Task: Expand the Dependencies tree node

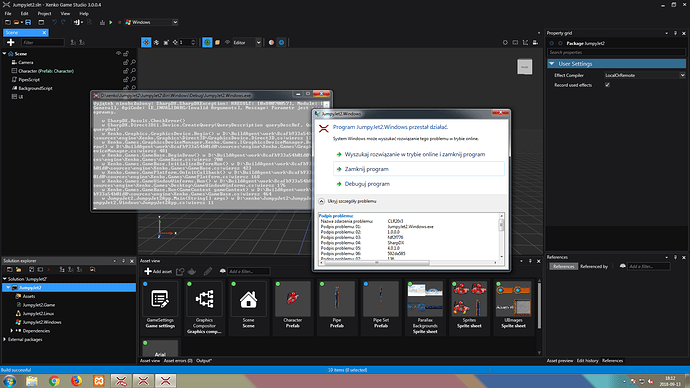Action: coord(12,331)
